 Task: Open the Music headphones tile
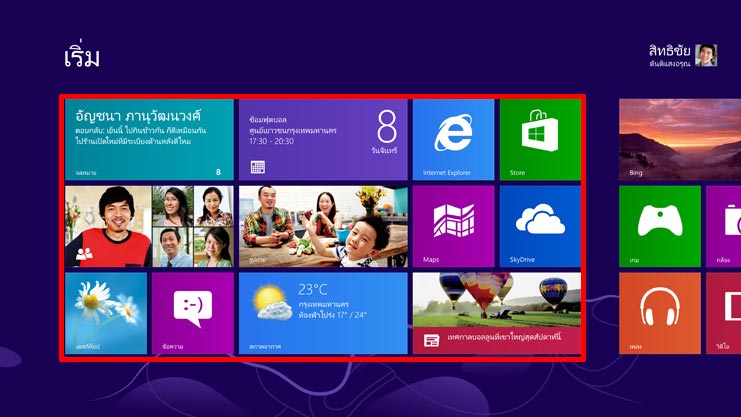pos(659,313)
